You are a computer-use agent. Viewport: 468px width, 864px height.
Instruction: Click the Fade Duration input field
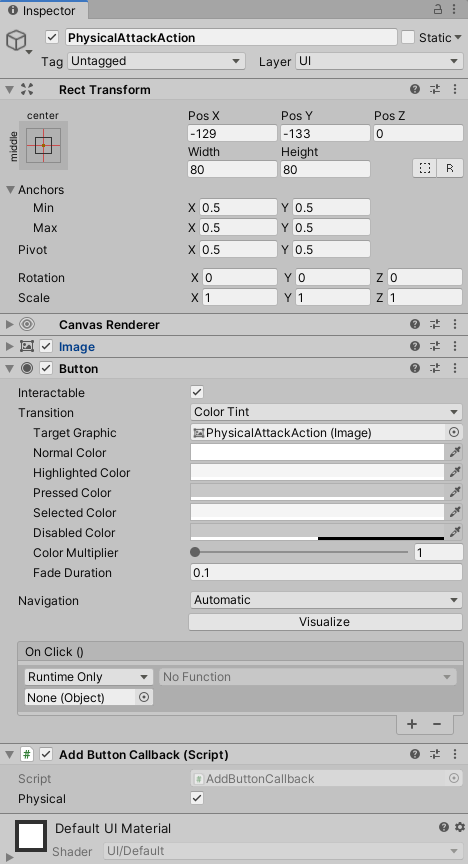pyautogui.click(x=326, y=573)
